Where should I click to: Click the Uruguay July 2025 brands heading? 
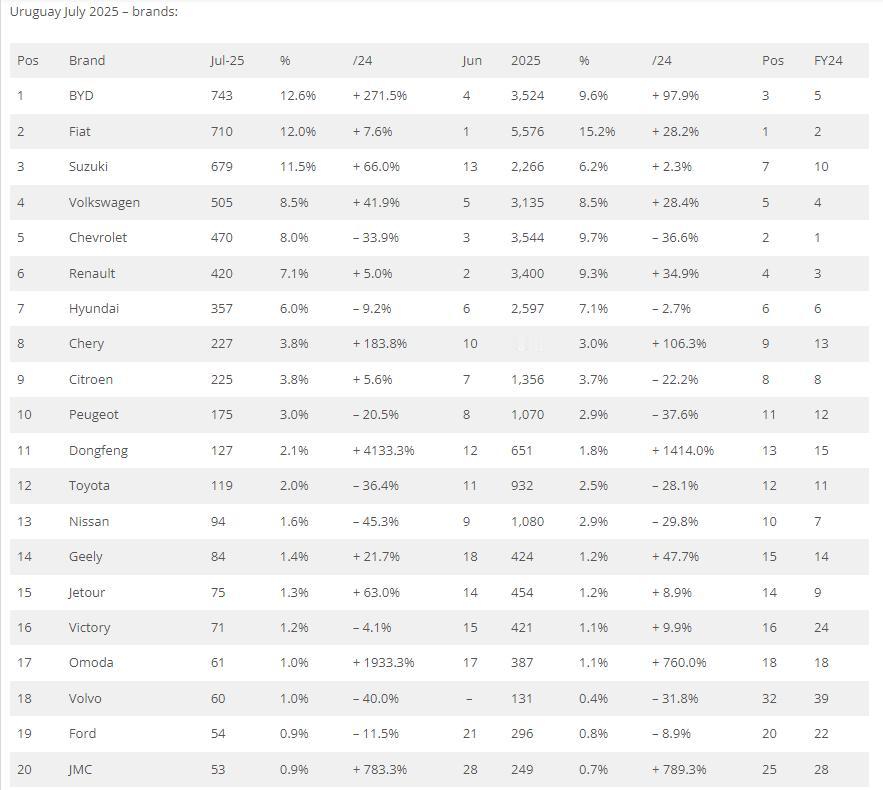[x=93, y=11]
